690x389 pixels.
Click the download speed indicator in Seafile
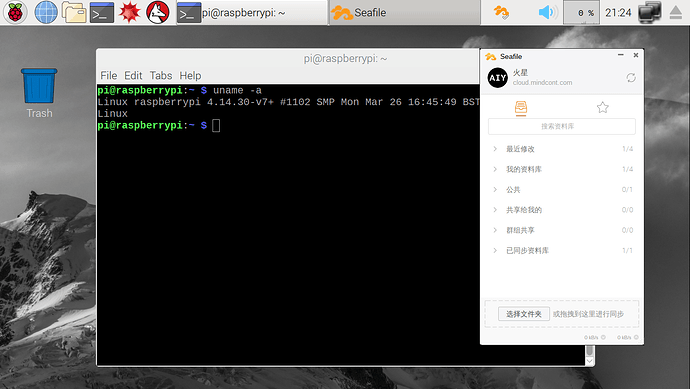point(595,338)
